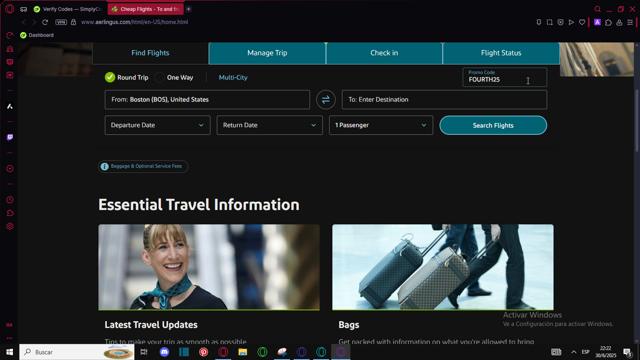Viewport: 640px width, 360px height.
Task: Open sidebar settings gear icon
Action: click(x=10, y=227)
